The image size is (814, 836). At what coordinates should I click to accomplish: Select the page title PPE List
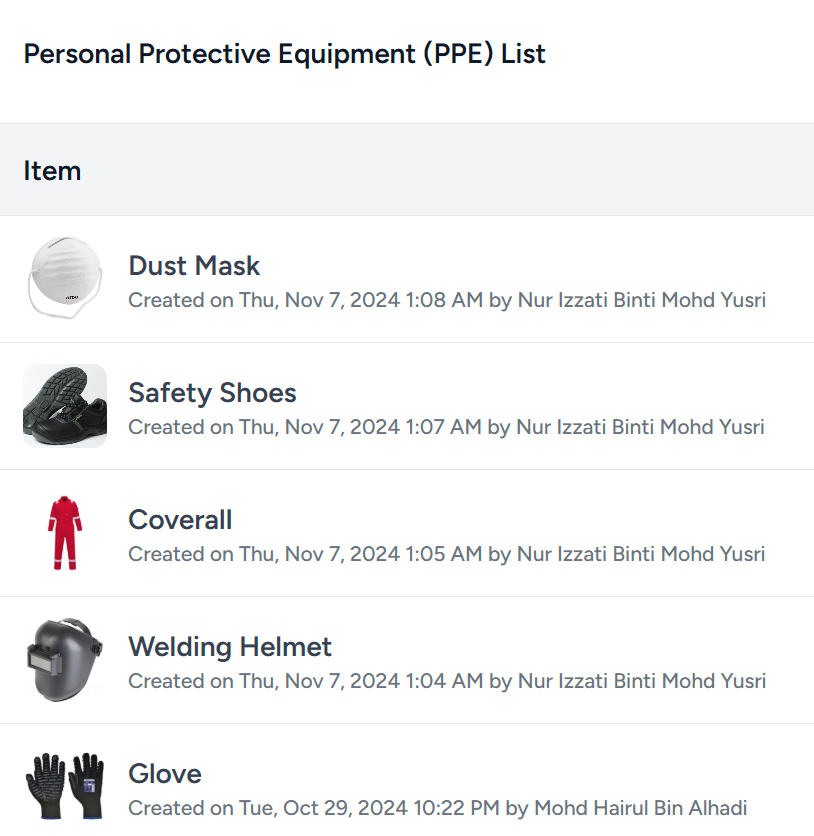point(285,54)
